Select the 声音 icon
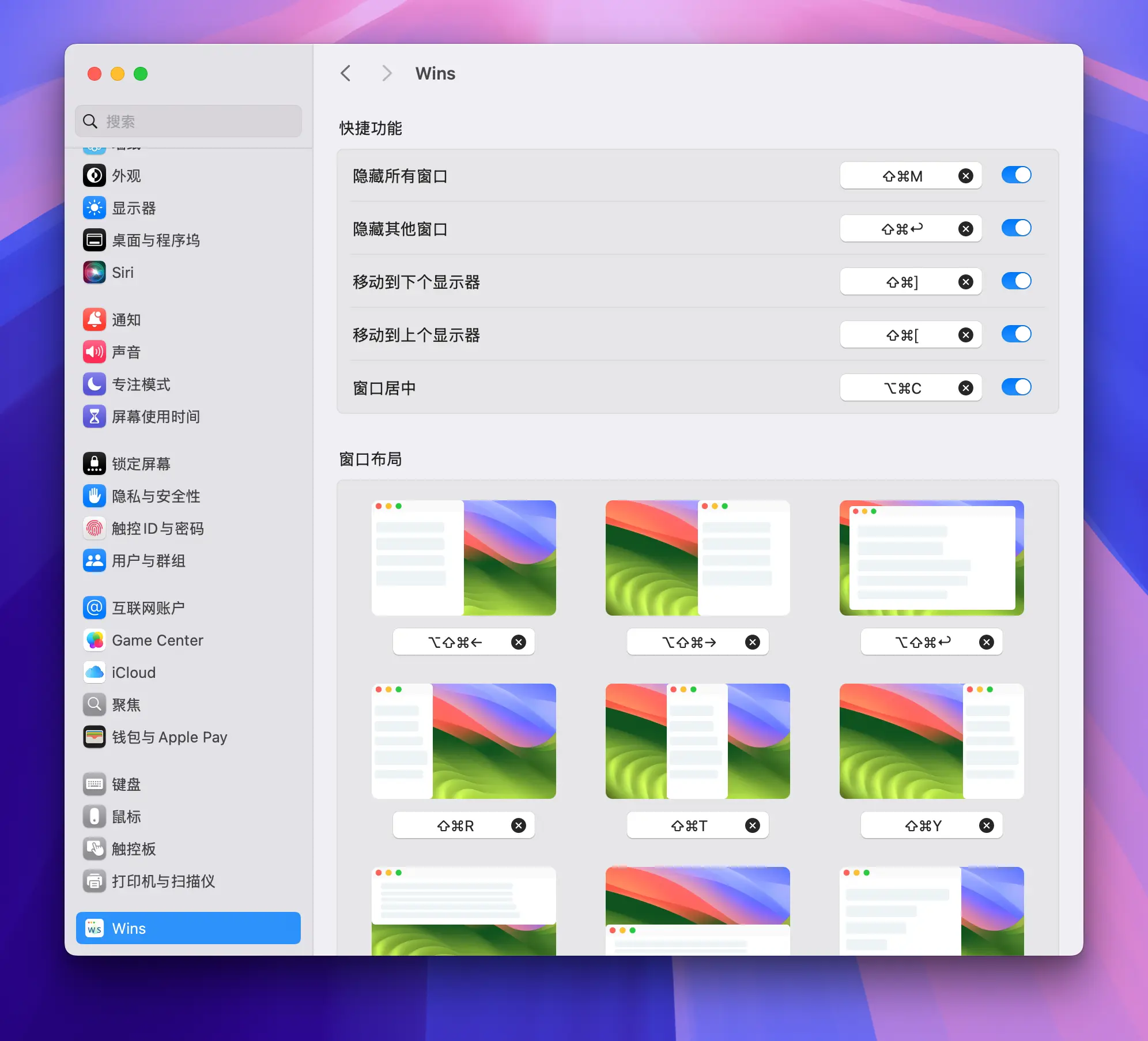1148x1041 pixels. [x=95, y=352]
